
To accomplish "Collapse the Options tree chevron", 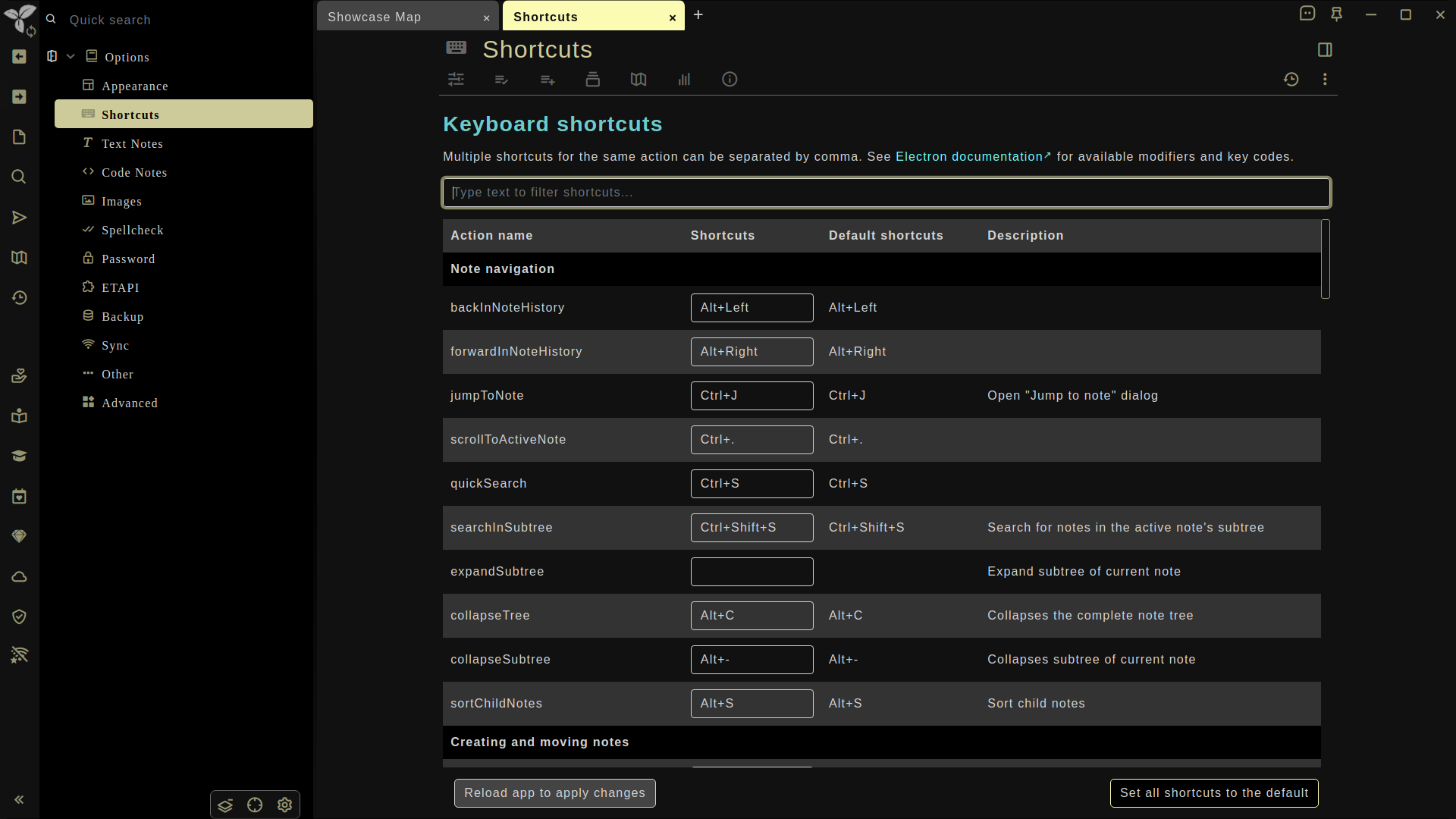I will [x=71, y=57].
